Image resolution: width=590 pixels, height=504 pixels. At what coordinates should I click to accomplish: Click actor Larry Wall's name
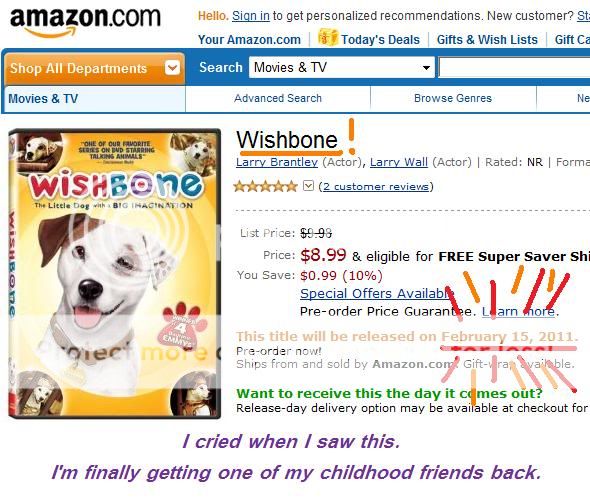399,162
